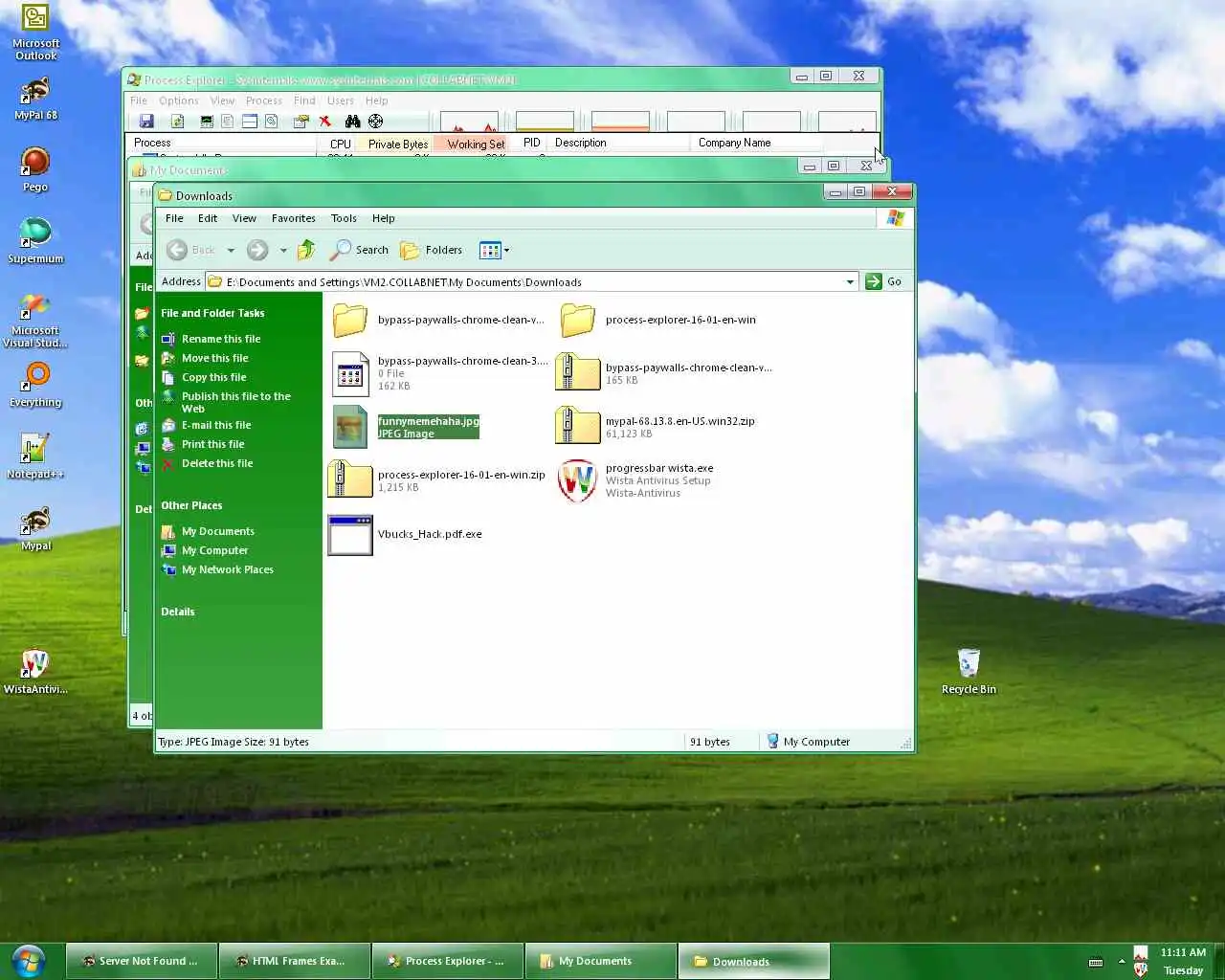The width and height of the screenshot is (1225, 980).
Task: Open the Favorites menu in Downloads window
Action: [x=293, y=218]
